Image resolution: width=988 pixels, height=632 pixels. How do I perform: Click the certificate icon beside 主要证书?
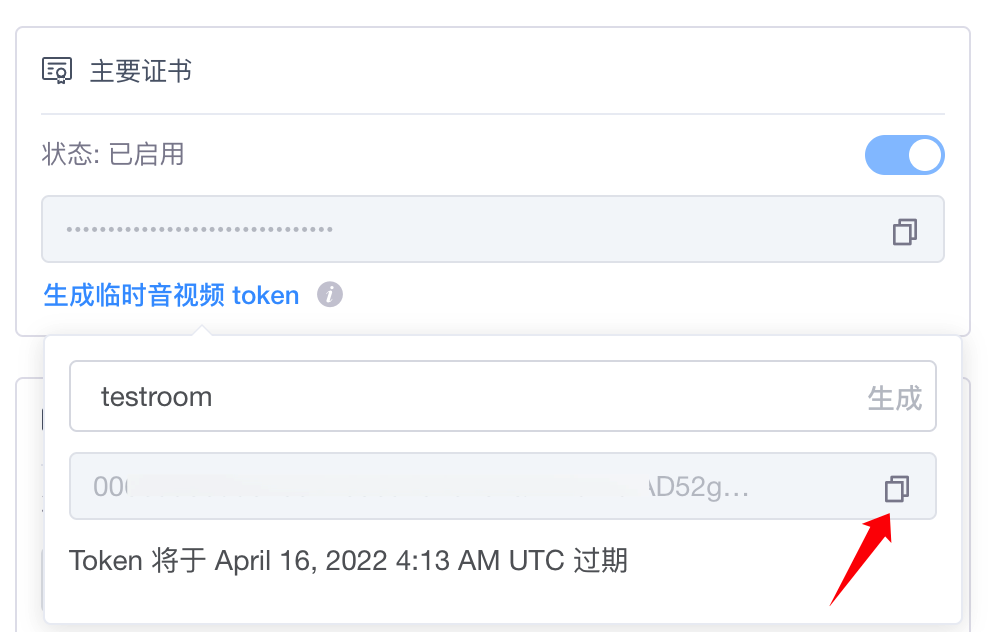tap(57, 71)
